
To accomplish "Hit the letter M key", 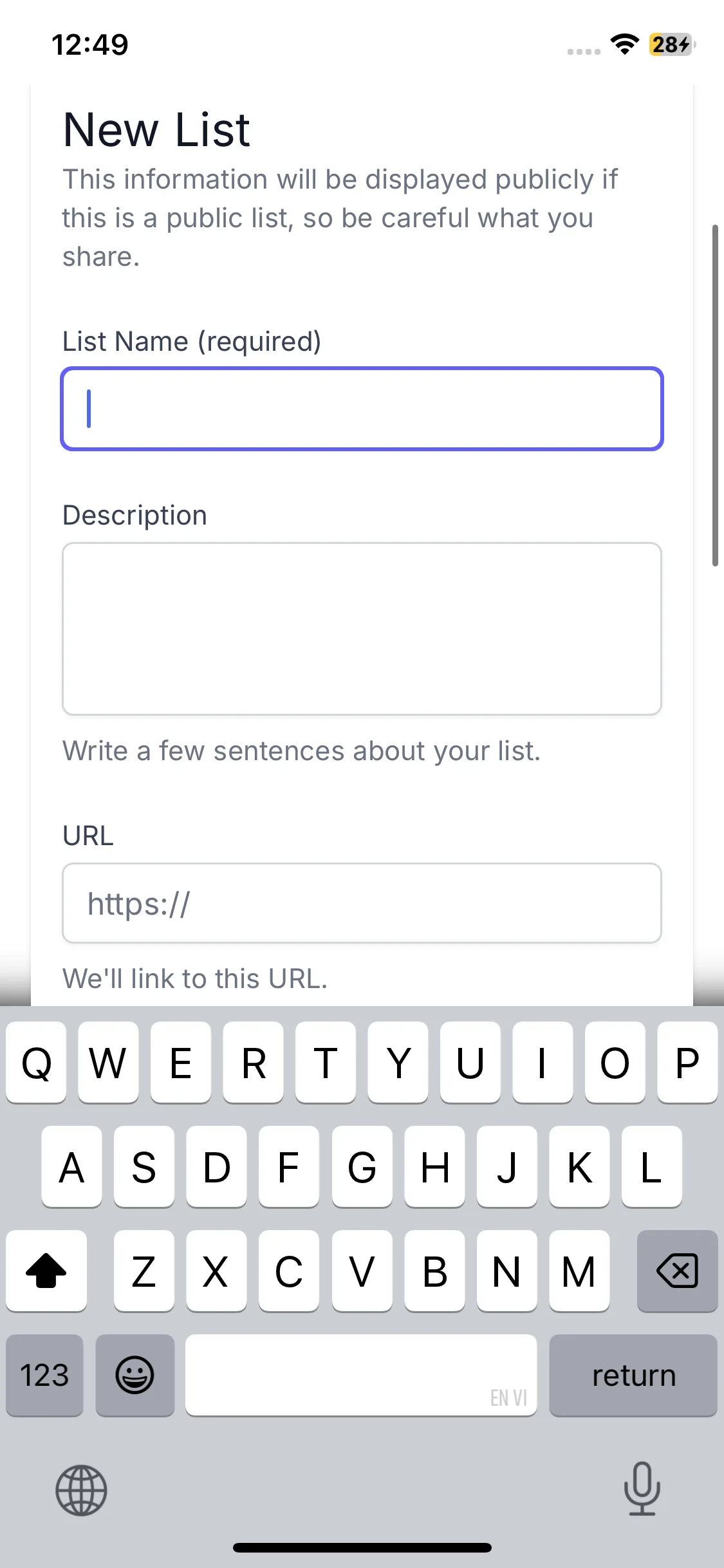I will tap(579, 1271).
